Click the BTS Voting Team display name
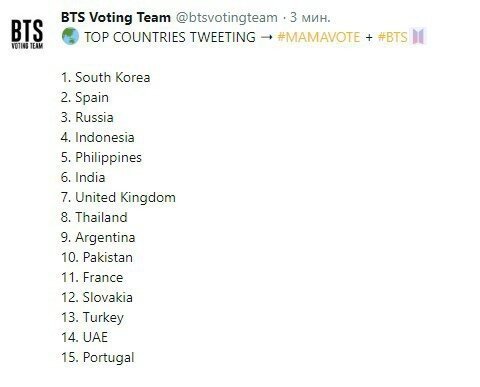Image resolution: width=480 pixels, height=387 pixels. [116, 17]
